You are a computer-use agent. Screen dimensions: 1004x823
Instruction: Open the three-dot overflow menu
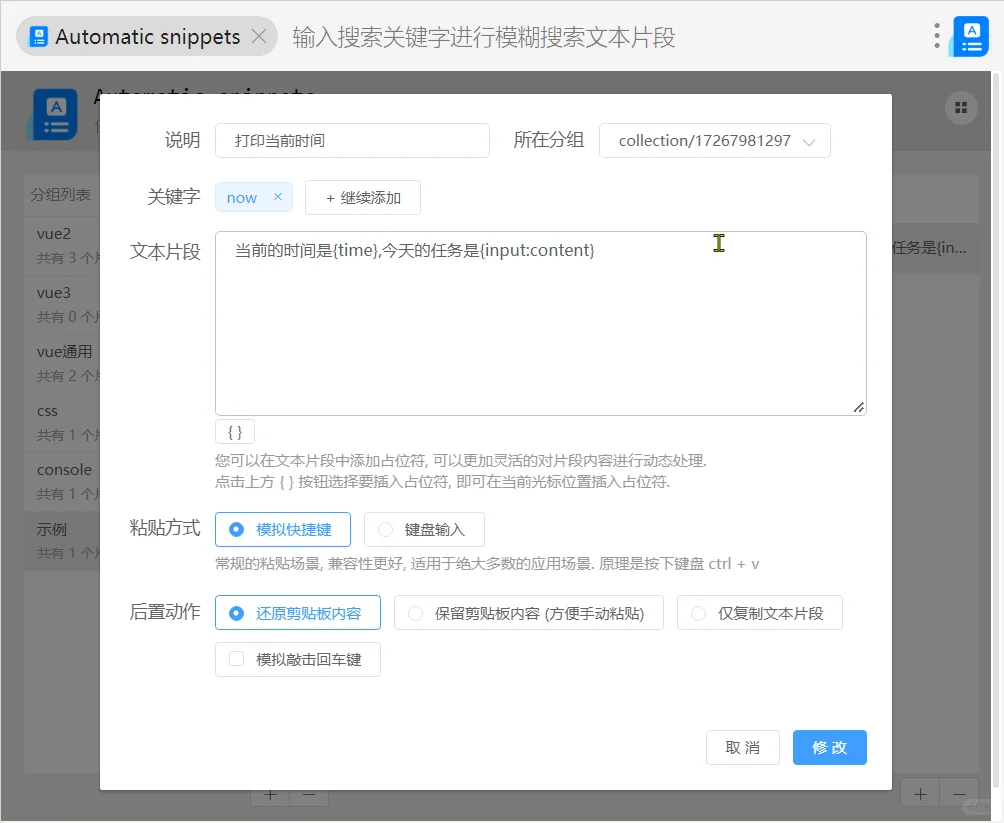937,36
